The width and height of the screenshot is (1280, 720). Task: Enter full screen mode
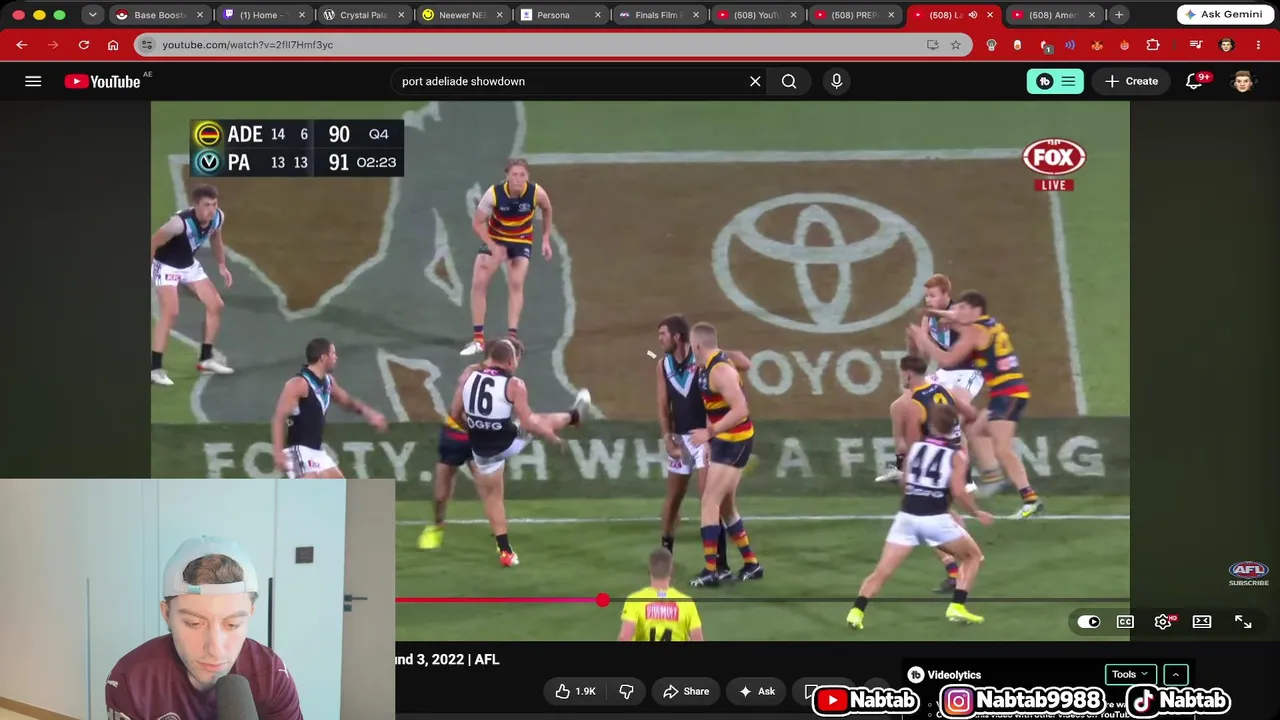[x=1243, y=622]
